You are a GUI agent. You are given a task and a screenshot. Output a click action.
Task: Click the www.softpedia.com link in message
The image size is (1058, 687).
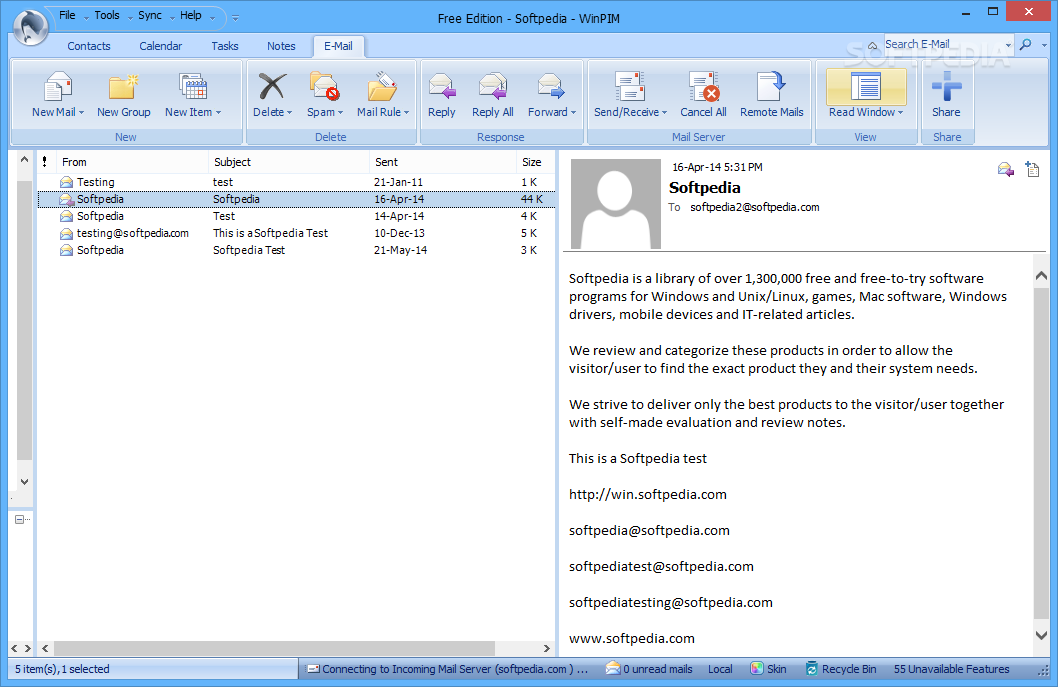[x=632, y=638]
